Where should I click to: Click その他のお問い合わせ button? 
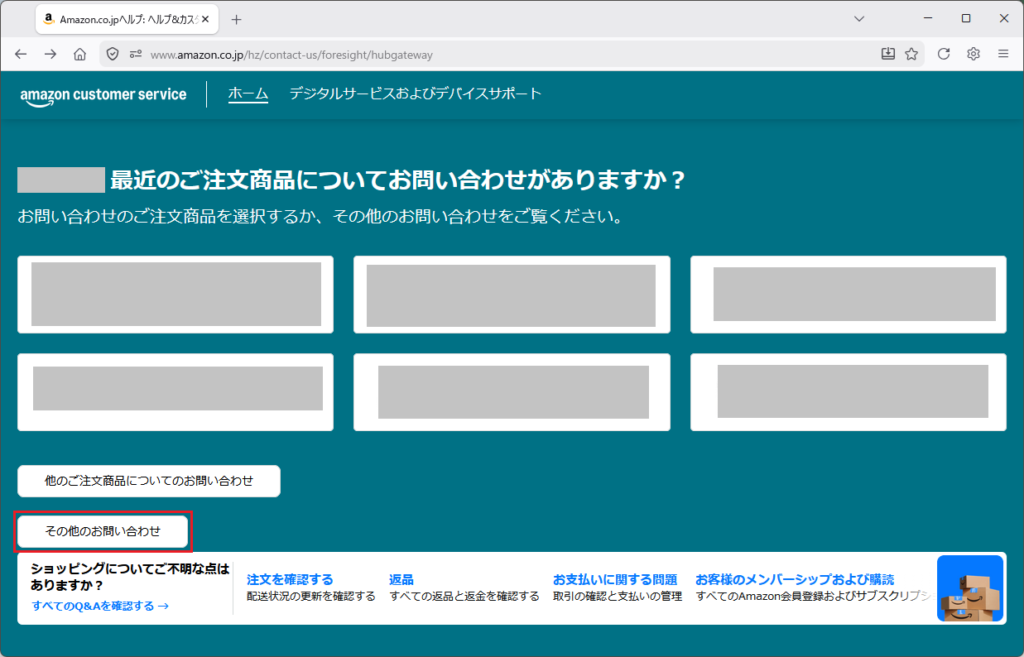pos(103,531)
